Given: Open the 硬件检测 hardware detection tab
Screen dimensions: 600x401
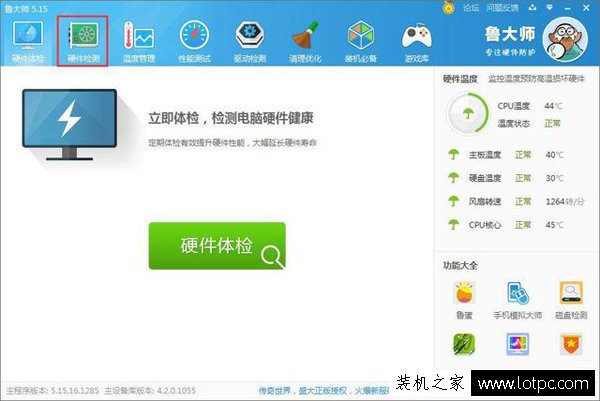Looking at the screenshot, I should point(83,41).
